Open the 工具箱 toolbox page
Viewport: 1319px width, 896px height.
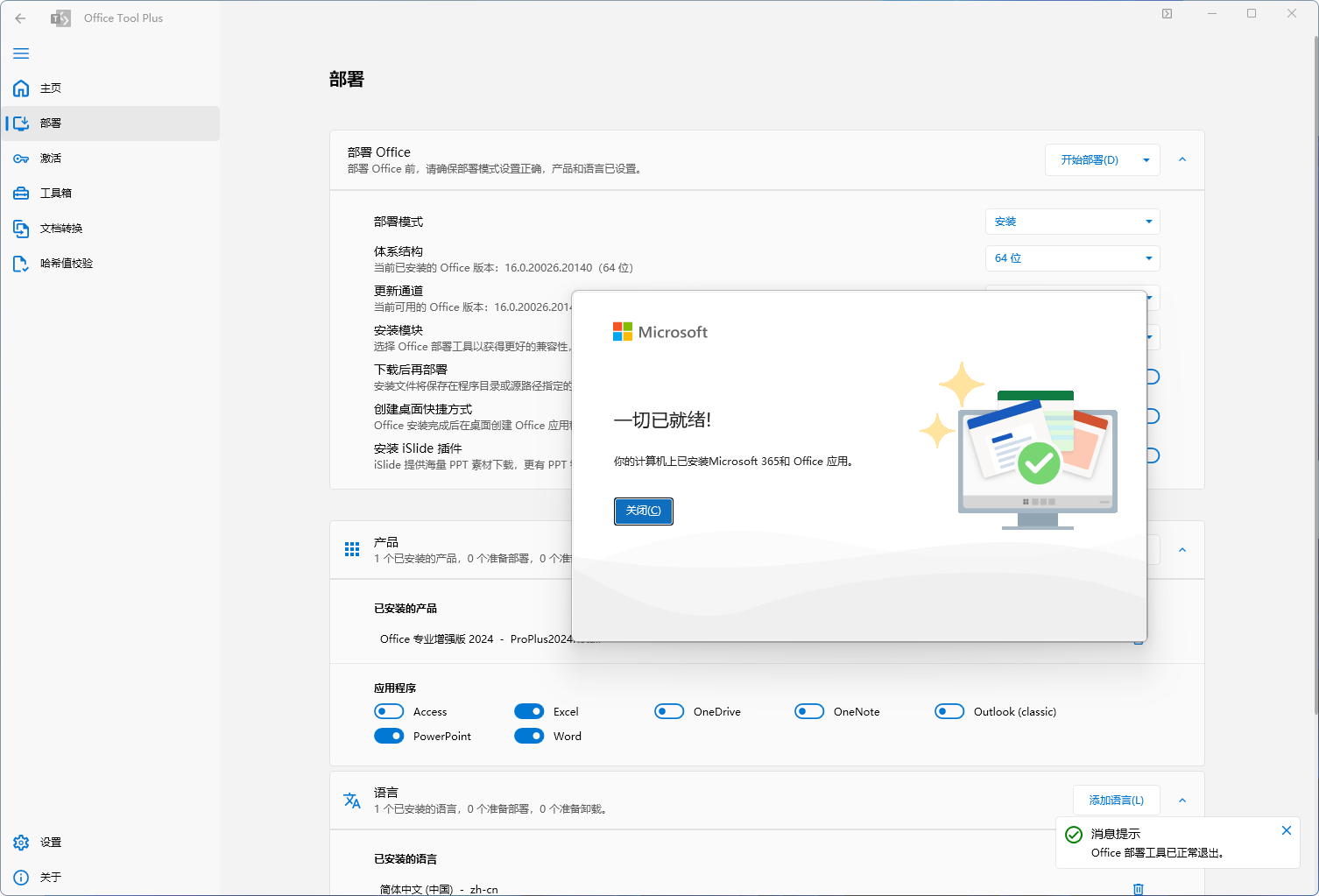click(110, 194)
